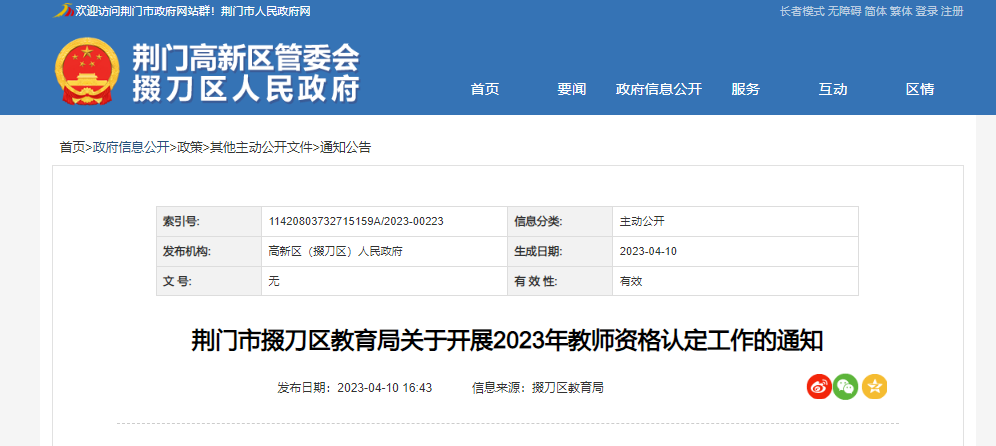Screen dimensions: 996x446
Task: Open the 荆门市人民政府网 link in the top bar
Action: pyautogui.click(x=266, y=11)
